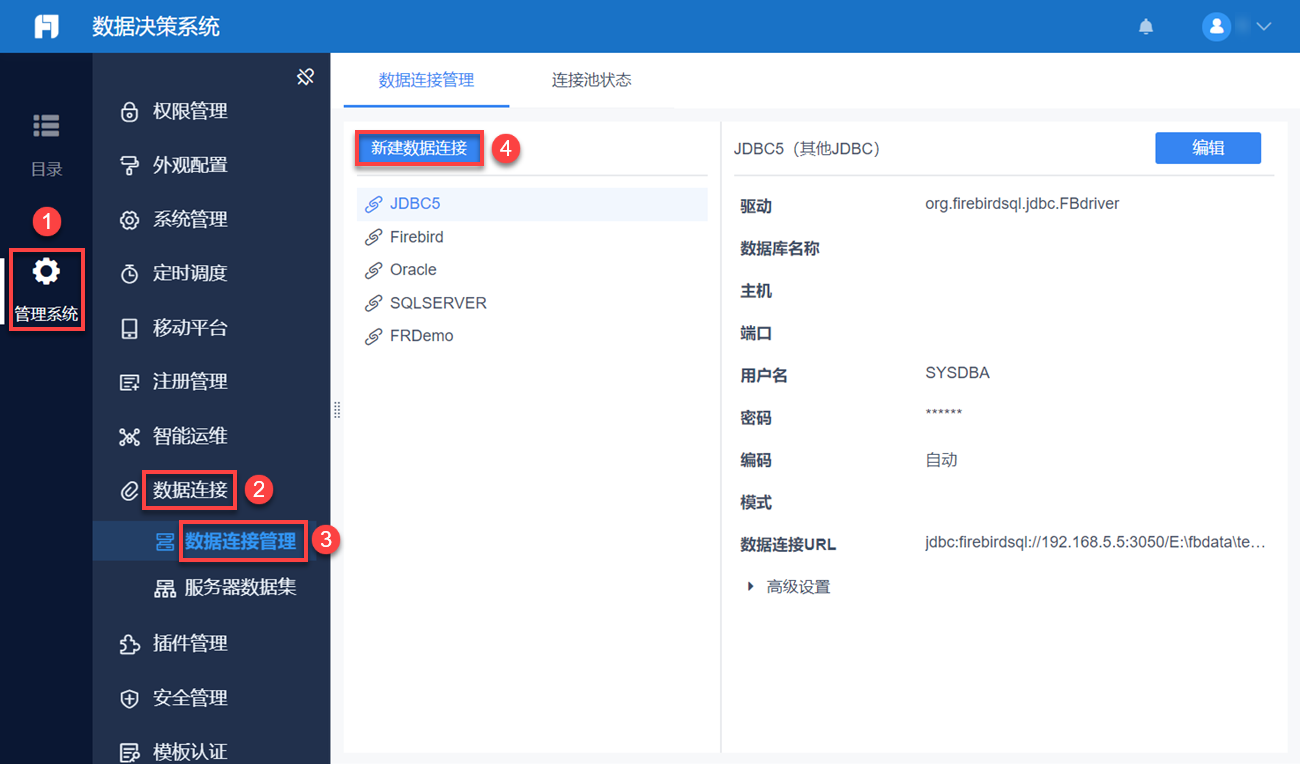Image resolution: width=1300 pixels, height=764 pixels.
Task: Open the 管理系统 gear icon
Action: 46,271
